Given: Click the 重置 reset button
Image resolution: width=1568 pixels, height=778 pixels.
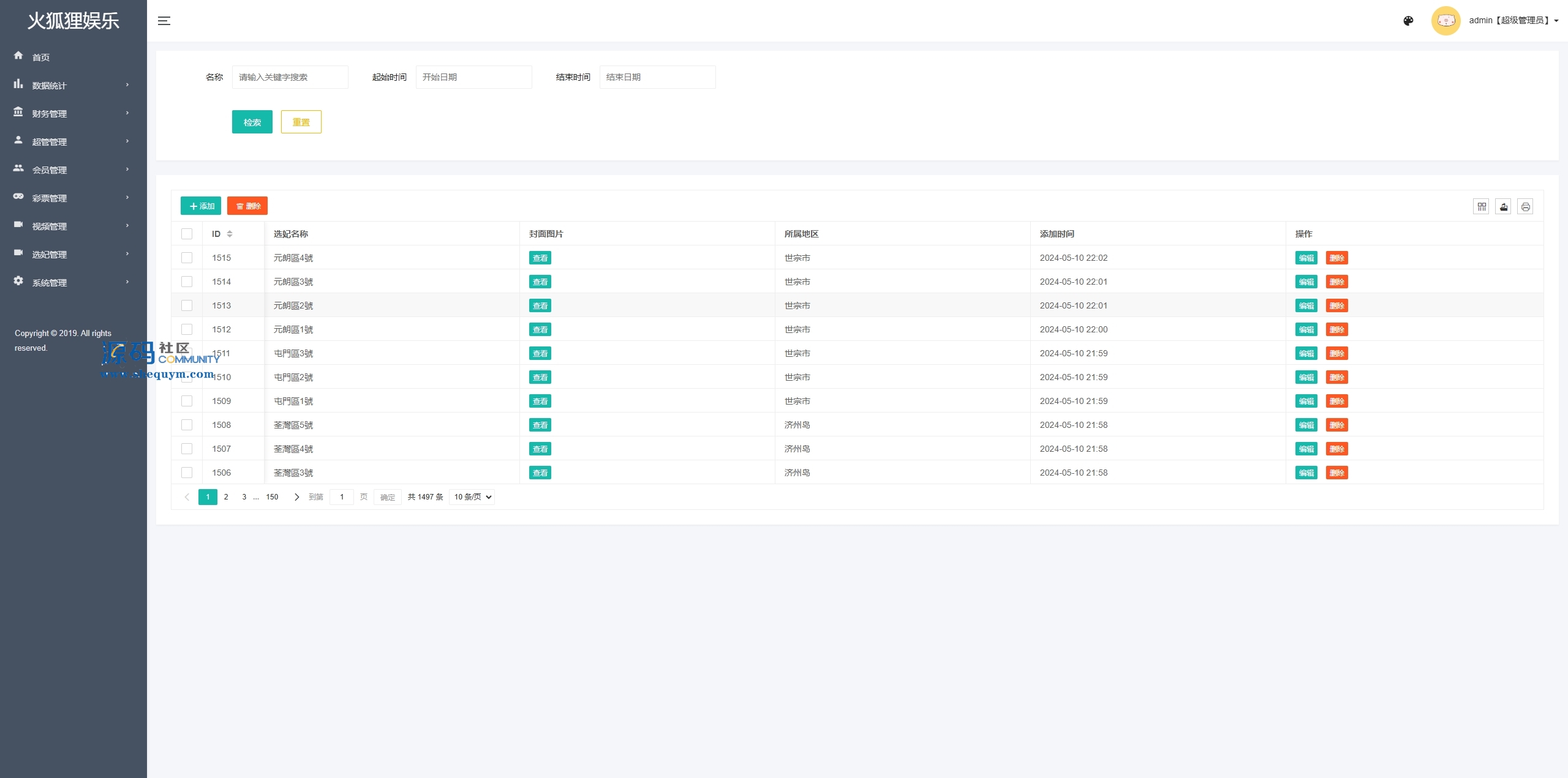Looking at the screenshot, I should tap(301, 122).
